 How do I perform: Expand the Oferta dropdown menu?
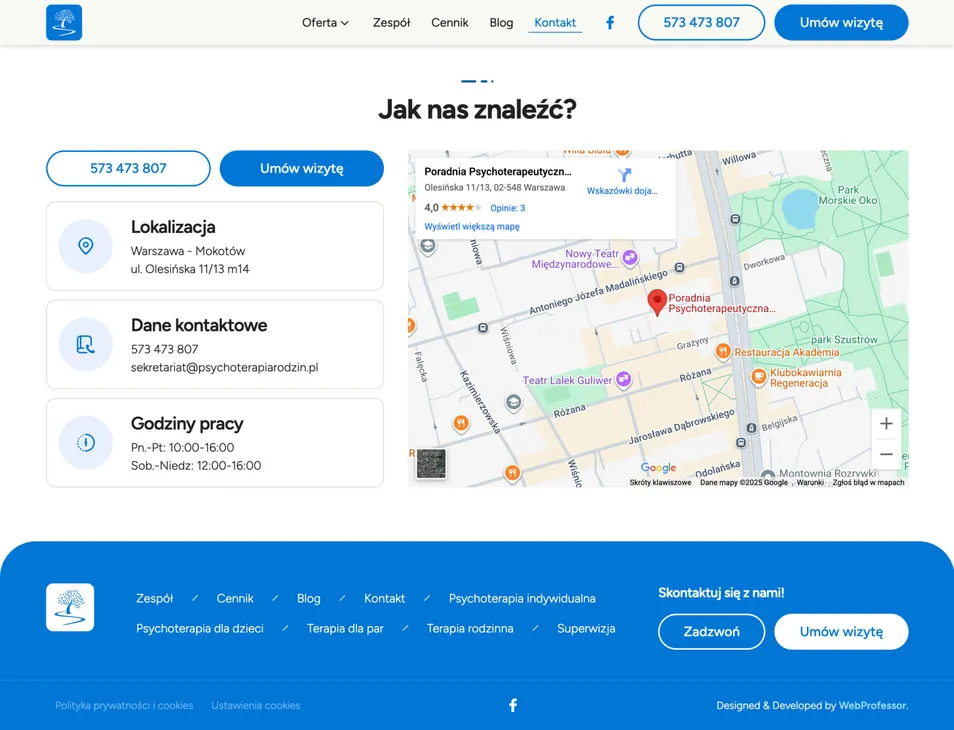325,22
